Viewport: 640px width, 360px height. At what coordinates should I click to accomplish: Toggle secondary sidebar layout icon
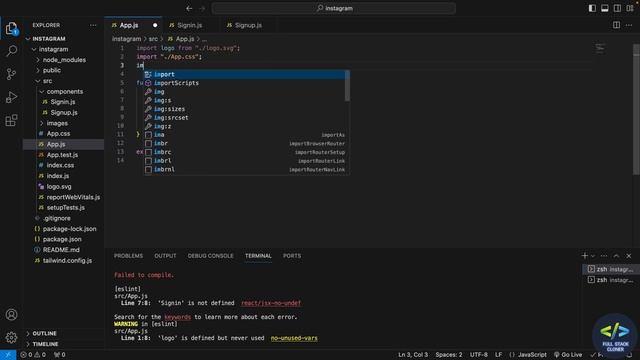click(x=618, y=8)
